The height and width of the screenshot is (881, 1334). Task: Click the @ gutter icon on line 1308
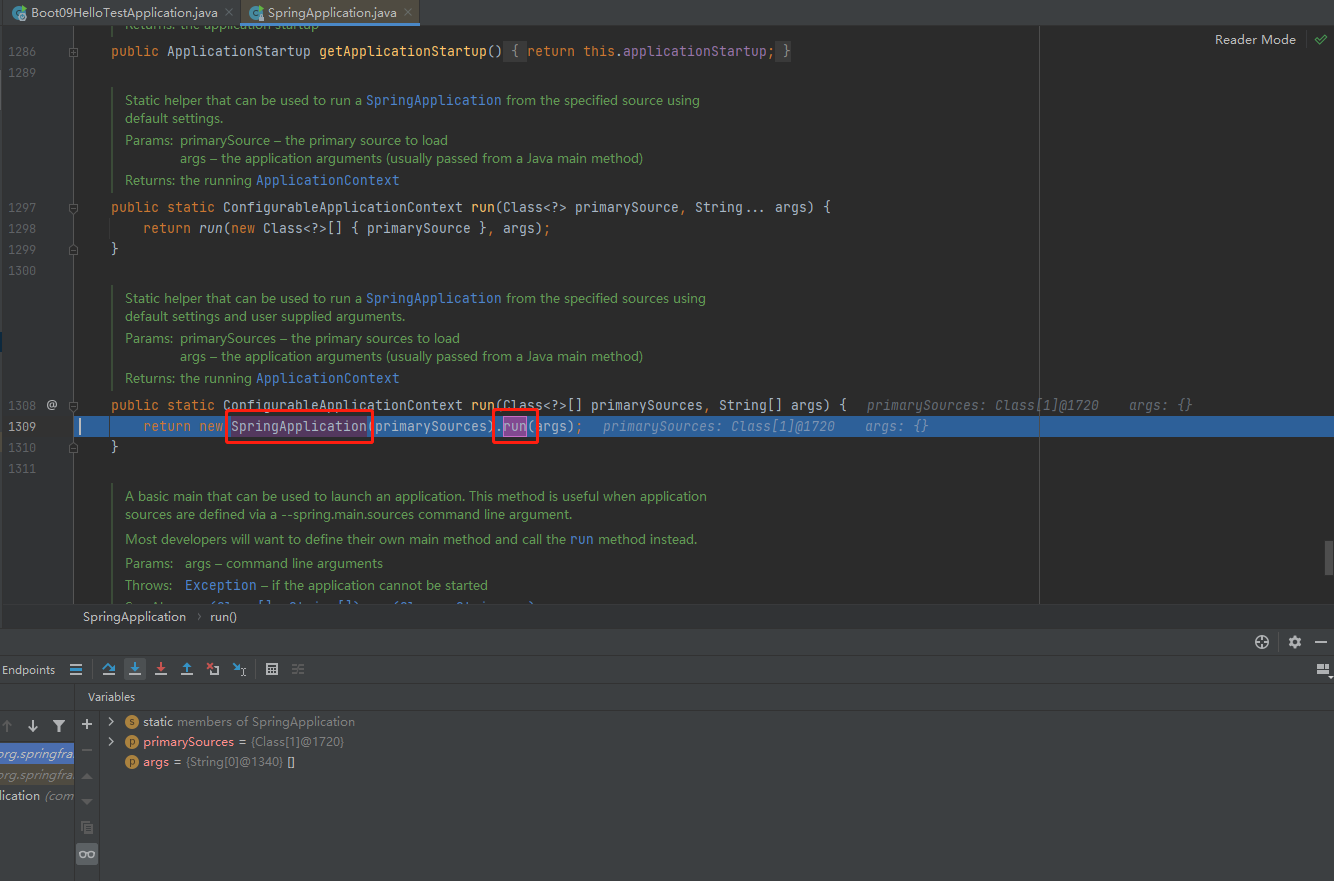point(52,405)
